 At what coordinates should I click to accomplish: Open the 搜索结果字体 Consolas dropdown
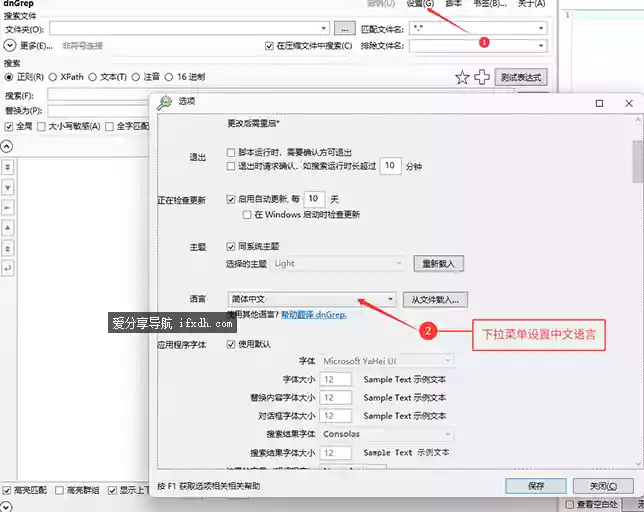pos(386,434)
